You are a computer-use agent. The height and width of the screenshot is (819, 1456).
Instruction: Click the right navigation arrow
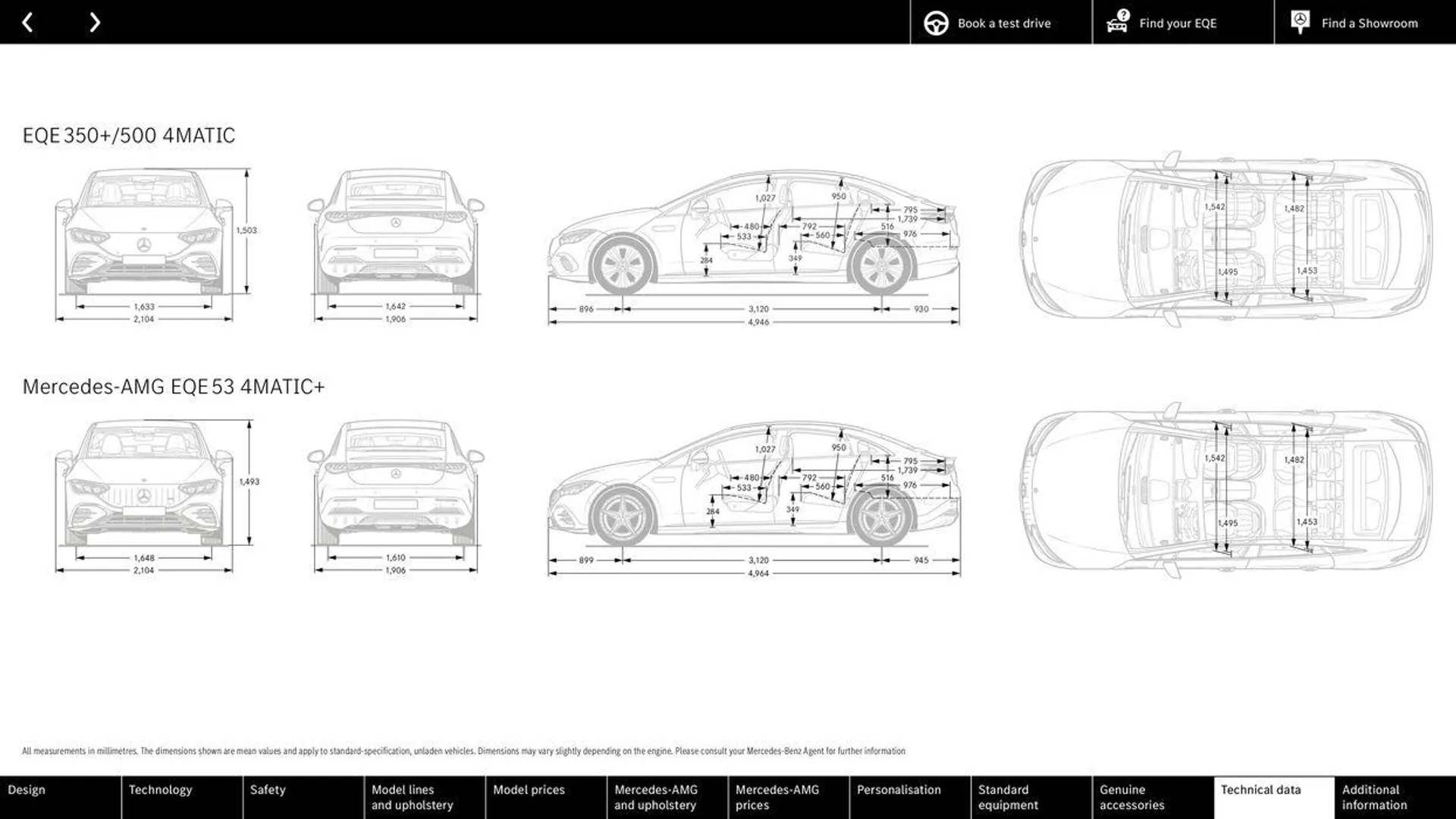95,22
